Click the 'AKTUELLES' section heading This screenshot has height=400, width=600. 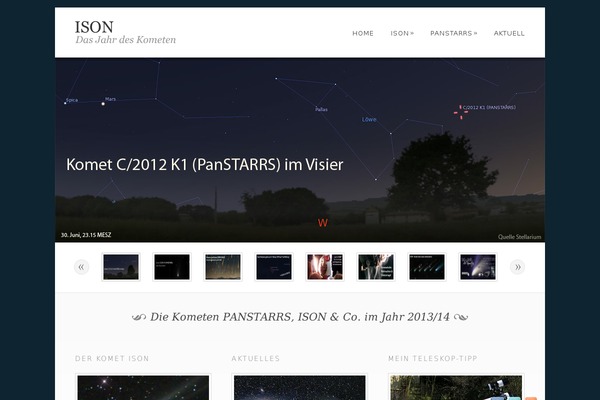(x=256, y=359)
